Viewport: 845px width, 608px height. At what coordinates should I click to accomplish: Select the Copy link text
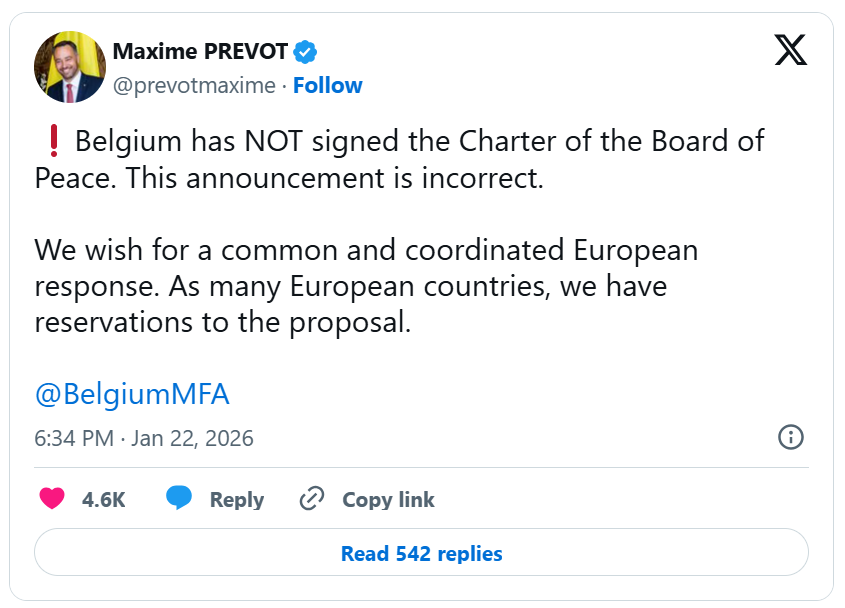point(388,500)
